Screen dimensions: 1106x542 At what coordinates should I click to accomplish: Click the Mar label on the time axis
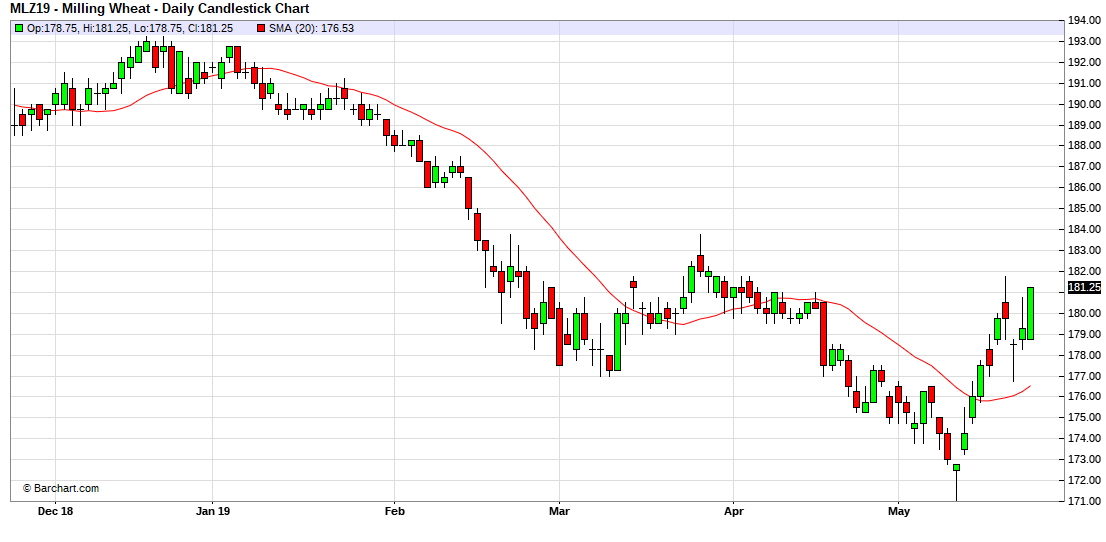coord(559,510)
